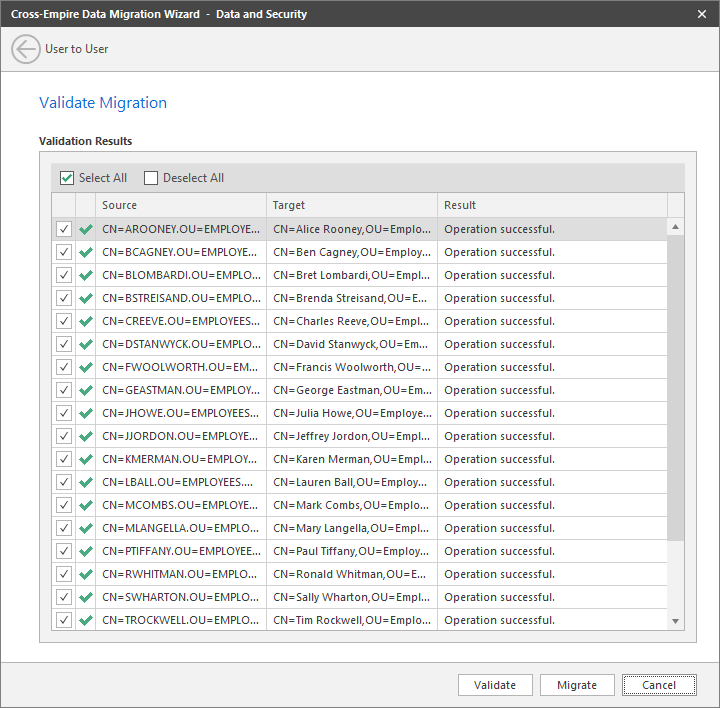The height and width of the screenshot is (708, 720).
Task: Check the Deselect All checkbox
Action: click(x=151, y=178)
